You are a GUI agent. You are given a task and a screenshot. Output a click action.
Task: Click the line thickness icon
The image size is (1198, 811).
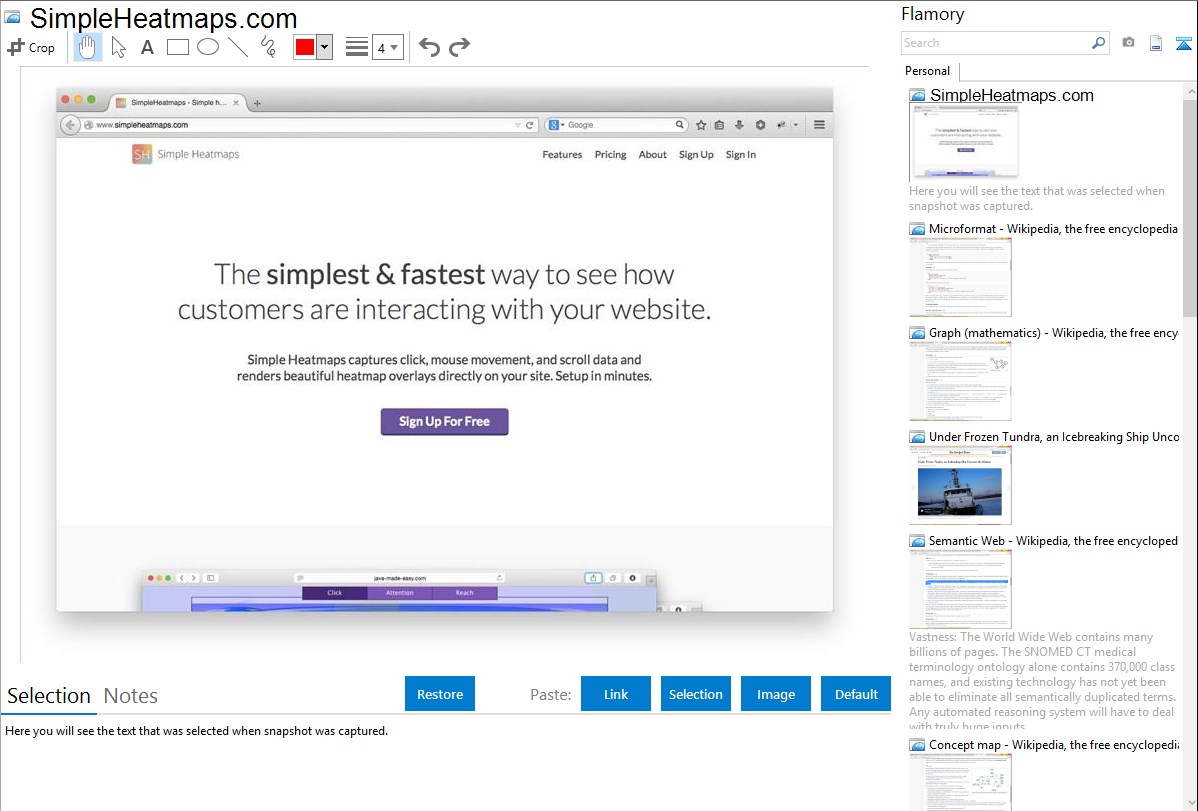[357, 47]
